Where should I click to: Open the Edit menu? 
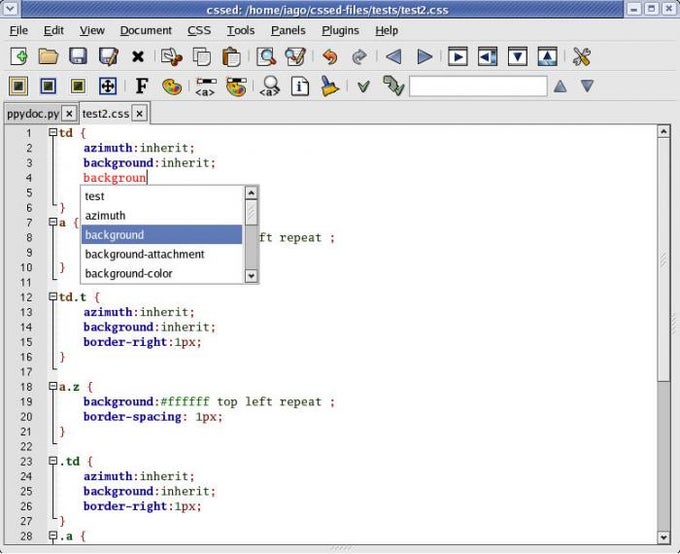54,30
